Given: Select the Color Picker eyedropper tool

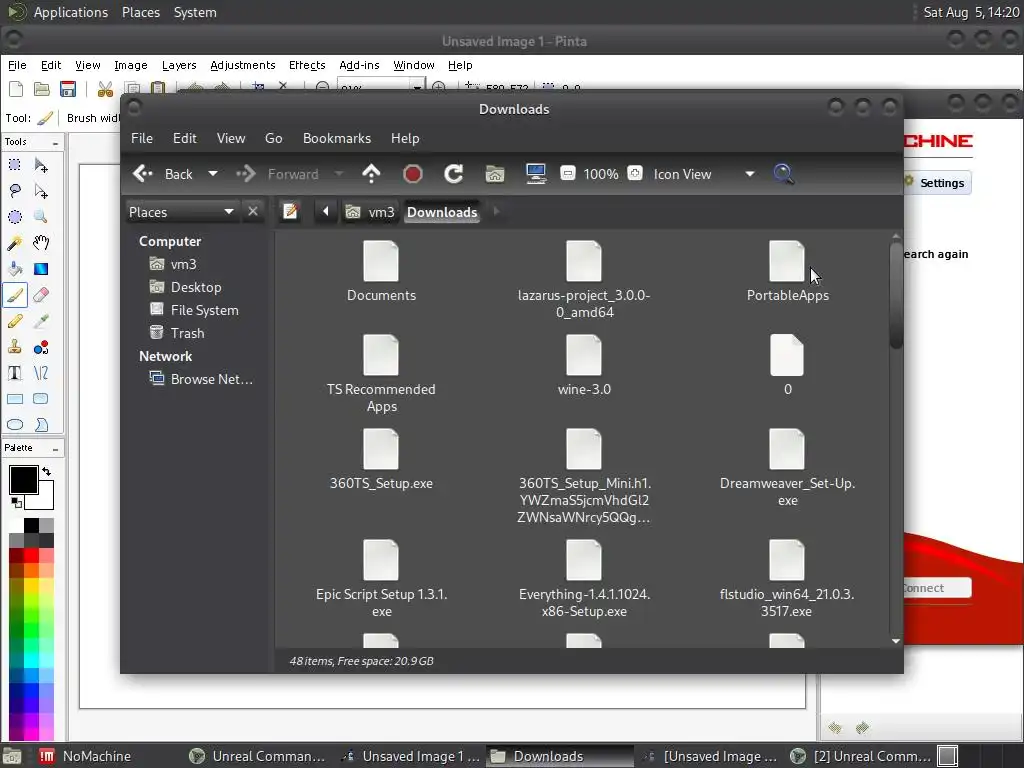Looking at the screenshot, I should (40, 321).
